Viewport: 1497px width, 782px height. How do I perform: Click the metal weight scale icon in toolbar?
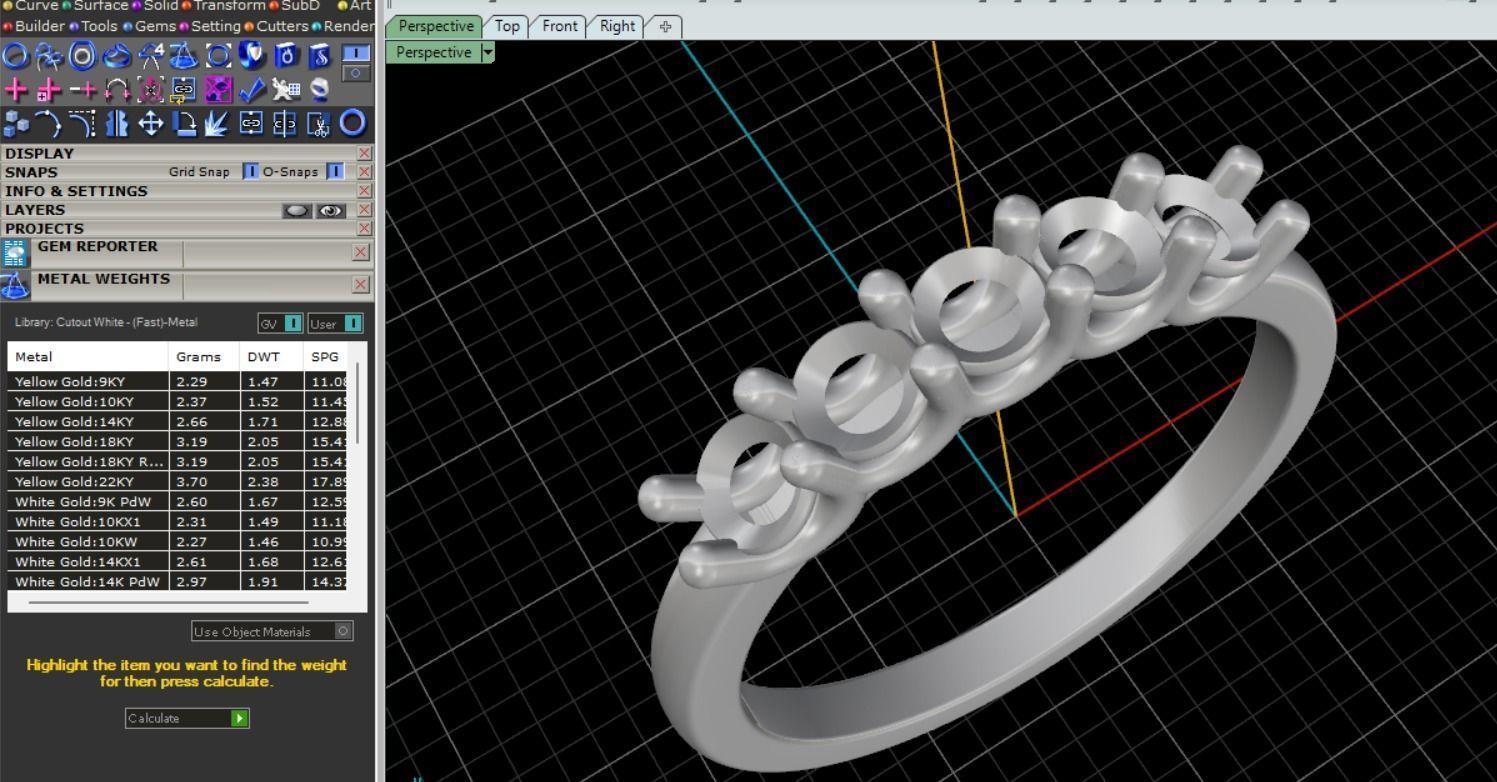click(183, 56)
